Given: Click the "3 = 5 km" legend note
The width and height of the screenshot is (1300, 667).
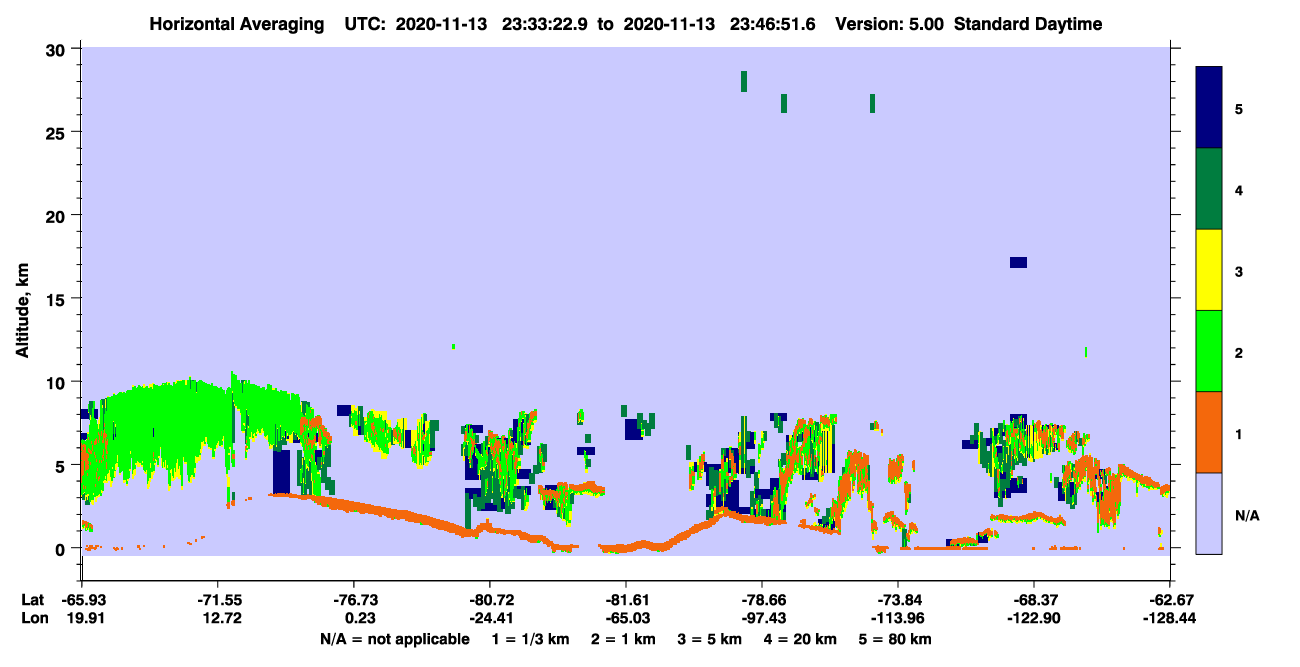Looking at the screenshot, I should (x=710, y=639).
